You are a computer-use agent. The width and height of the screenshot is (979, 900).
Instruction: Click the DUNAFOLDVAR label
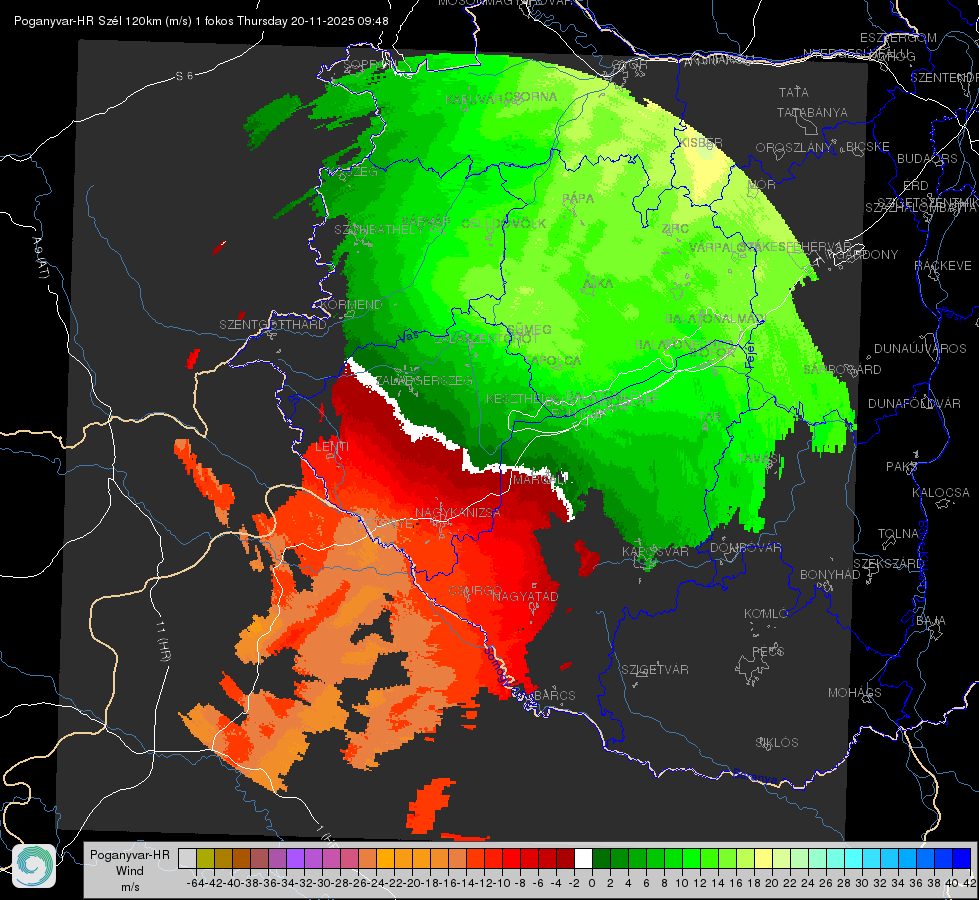[x=914, y=403]
